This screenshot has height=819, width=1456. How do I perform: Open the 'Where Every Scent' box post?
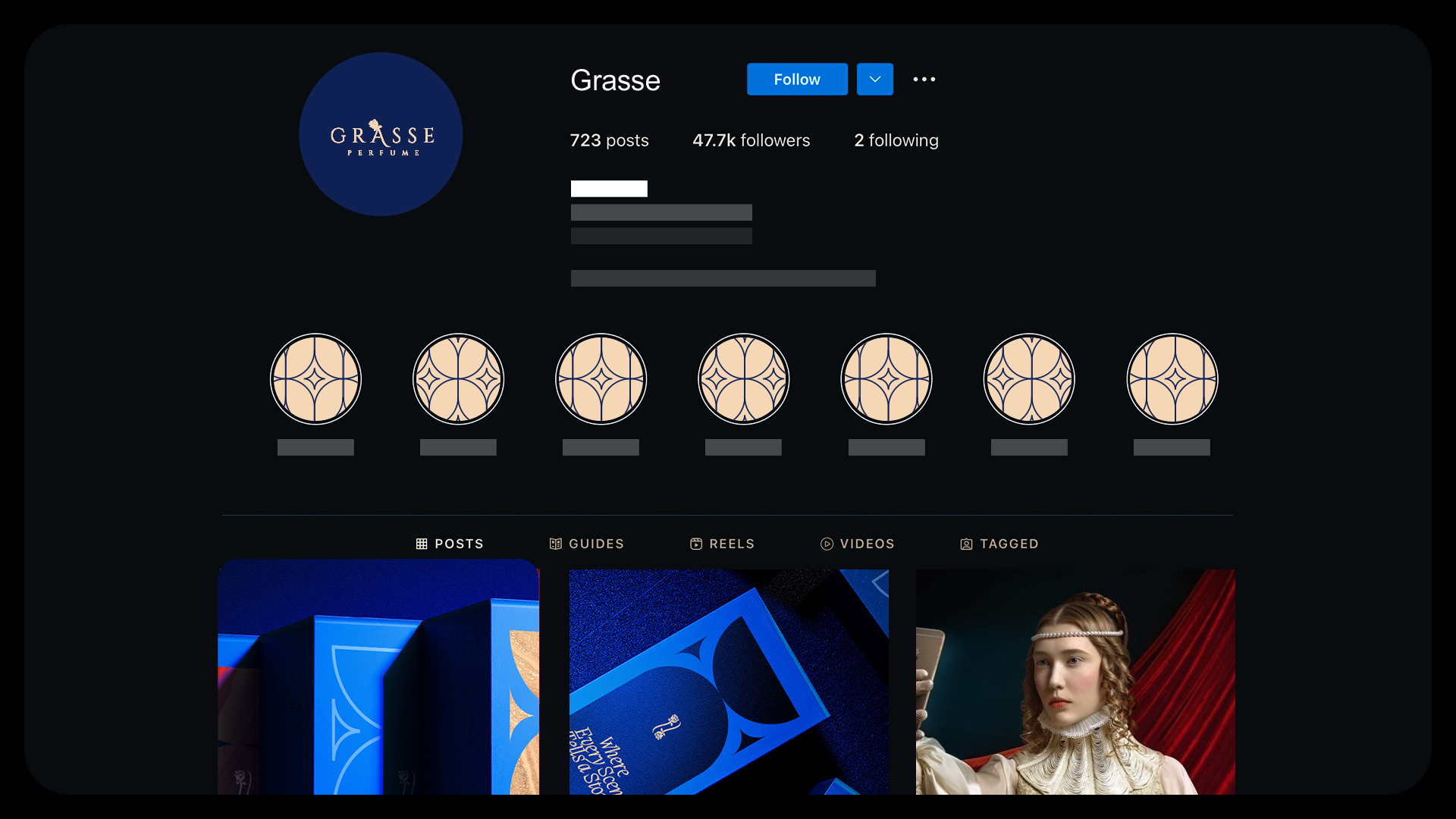tap(729, 682)
